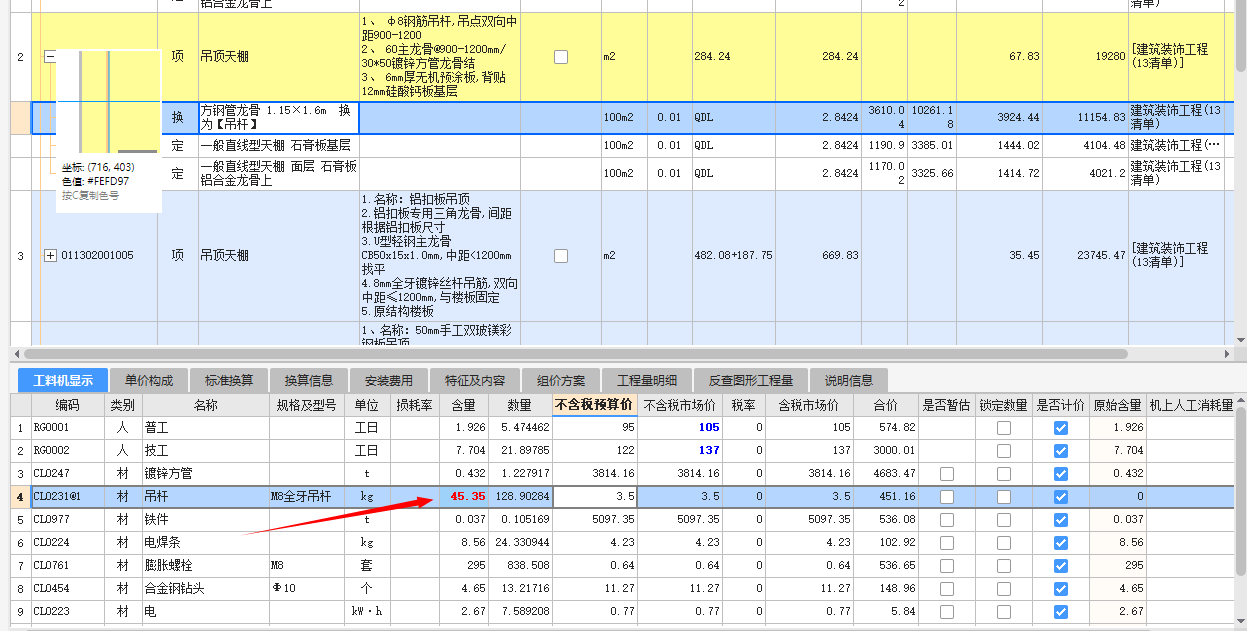Uncheck 是否计价 for 吊杆 row
Viewport: 1247px width, 631px height.
click(1061, 497)
